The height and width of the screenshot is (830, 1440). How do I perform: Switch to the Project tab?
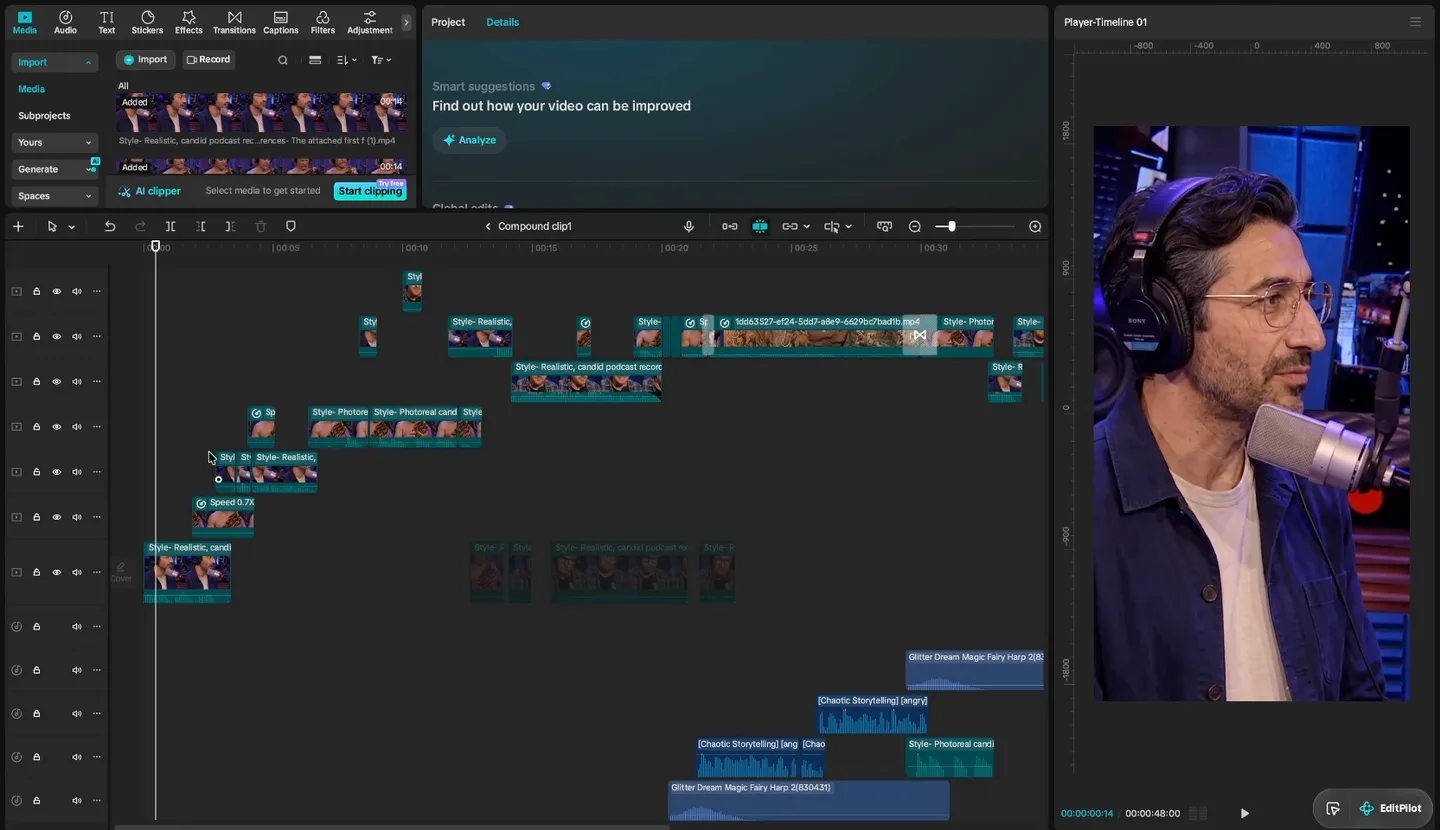coord(448,22)
